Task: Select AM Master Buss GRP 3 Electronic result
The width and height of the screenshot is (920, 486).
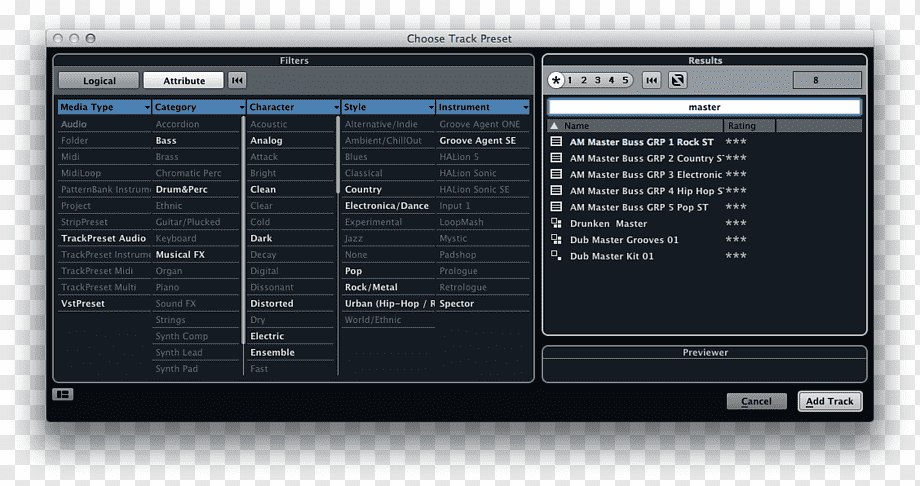Action: 645,174
